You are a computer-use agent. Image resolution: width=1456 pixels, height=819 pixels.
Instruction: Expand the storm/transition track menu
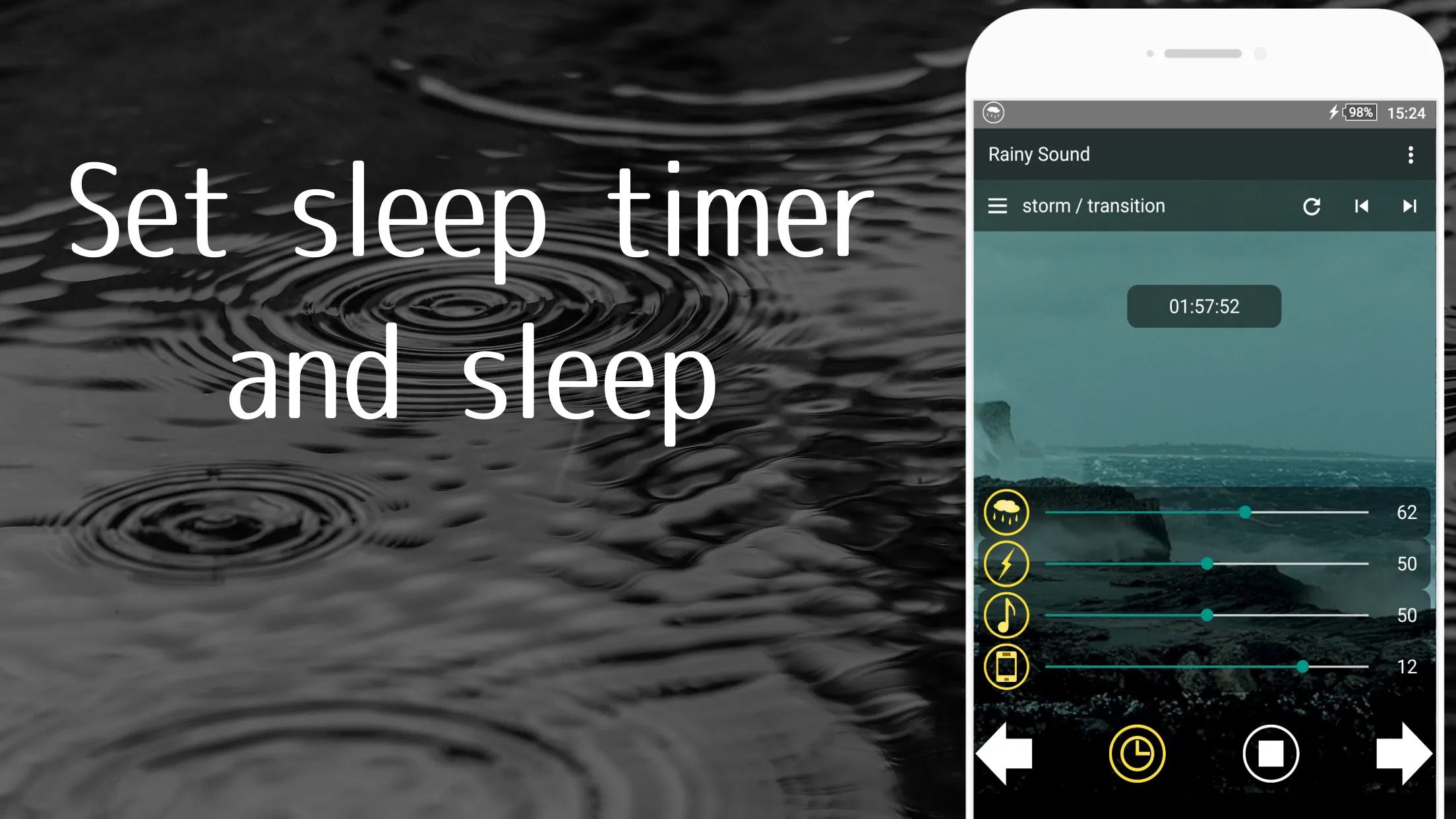coord(998,206)
